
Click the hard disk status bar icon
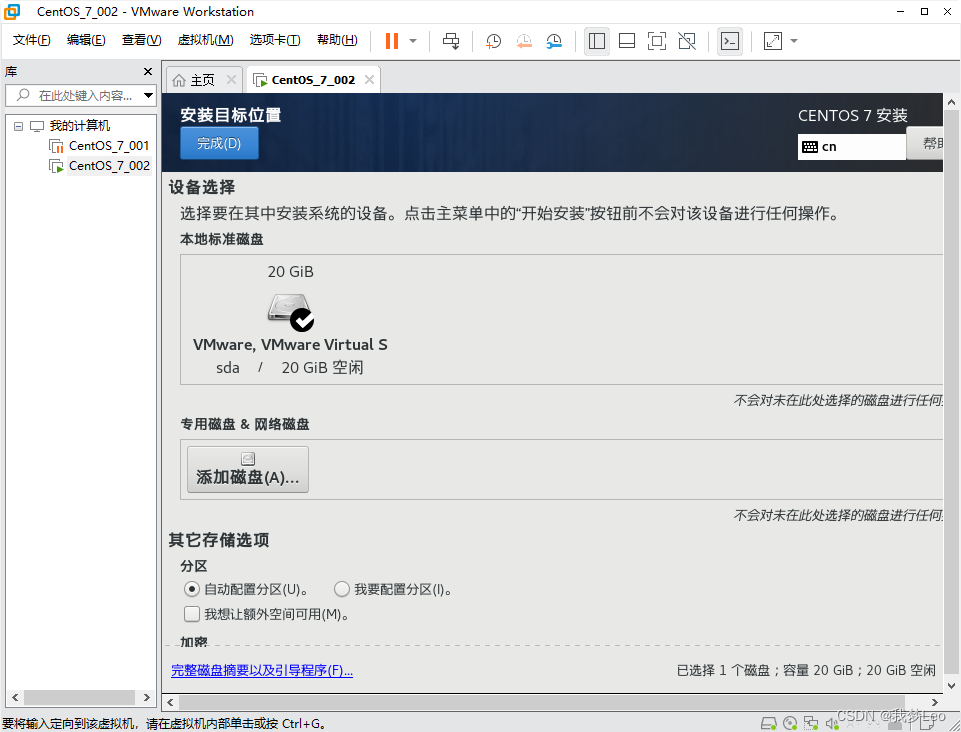(769, 724)
